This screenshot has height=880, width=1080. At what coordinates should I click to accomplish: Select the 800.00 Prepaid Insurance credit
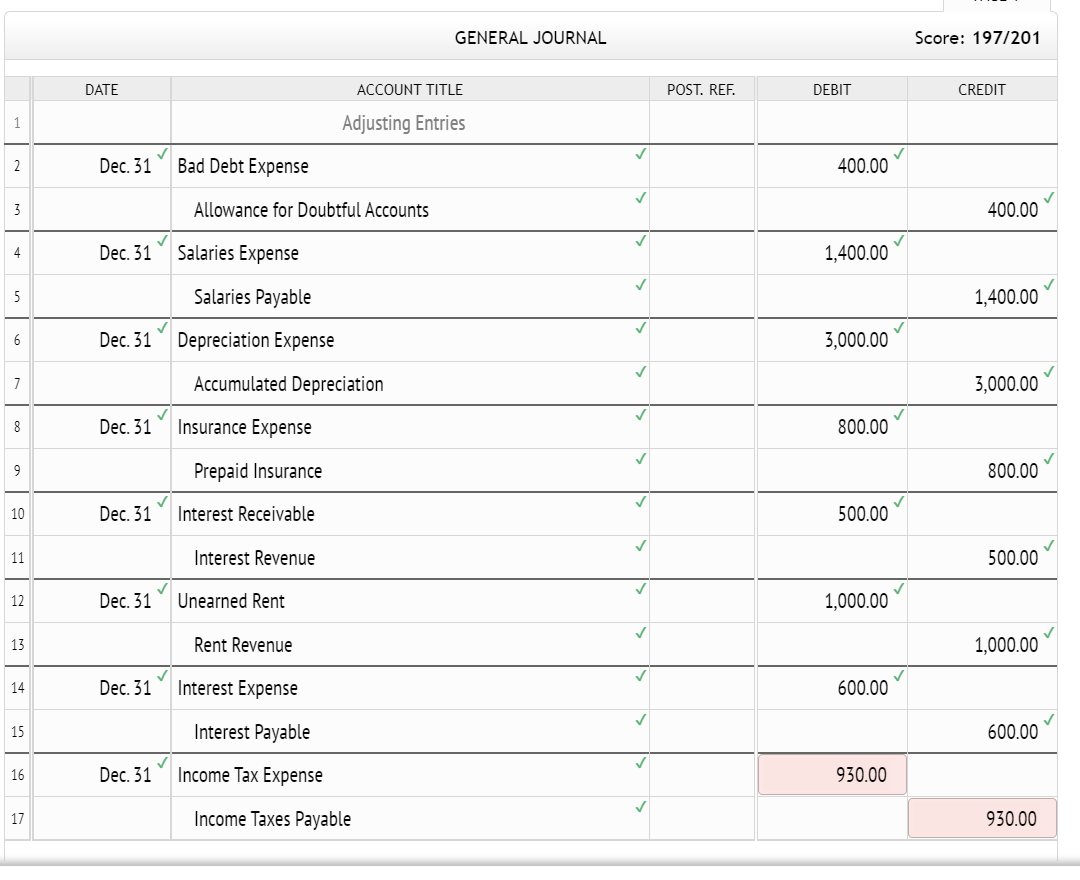1012,471
